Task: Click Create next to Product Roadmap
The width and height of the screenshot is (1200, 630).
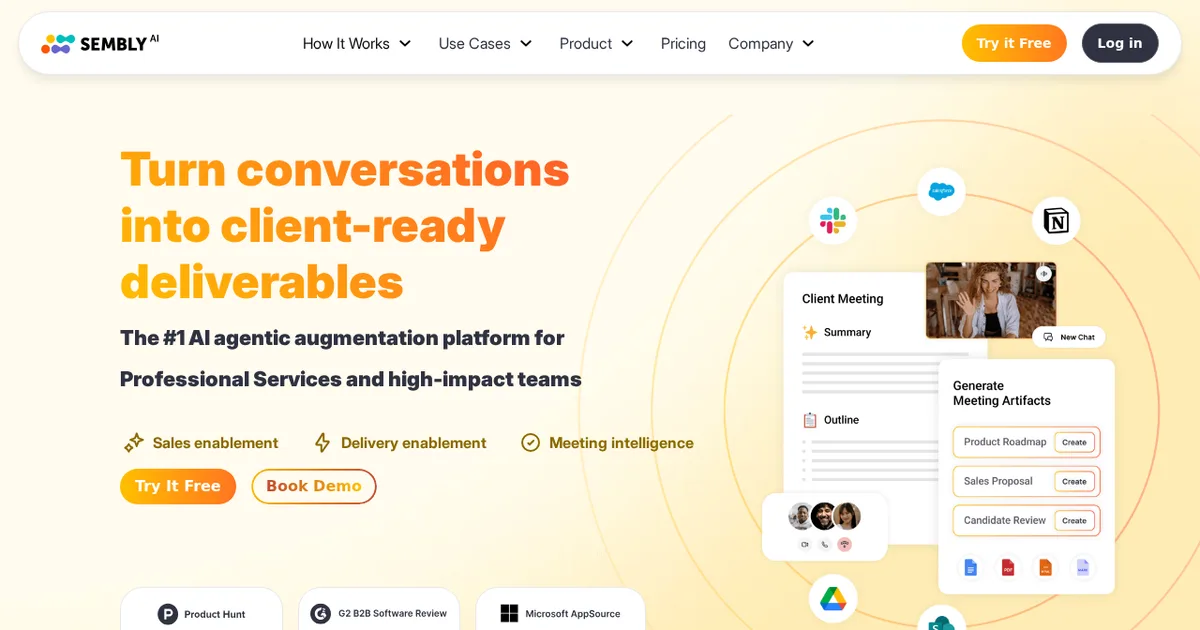Action: tap(1074, 442)
